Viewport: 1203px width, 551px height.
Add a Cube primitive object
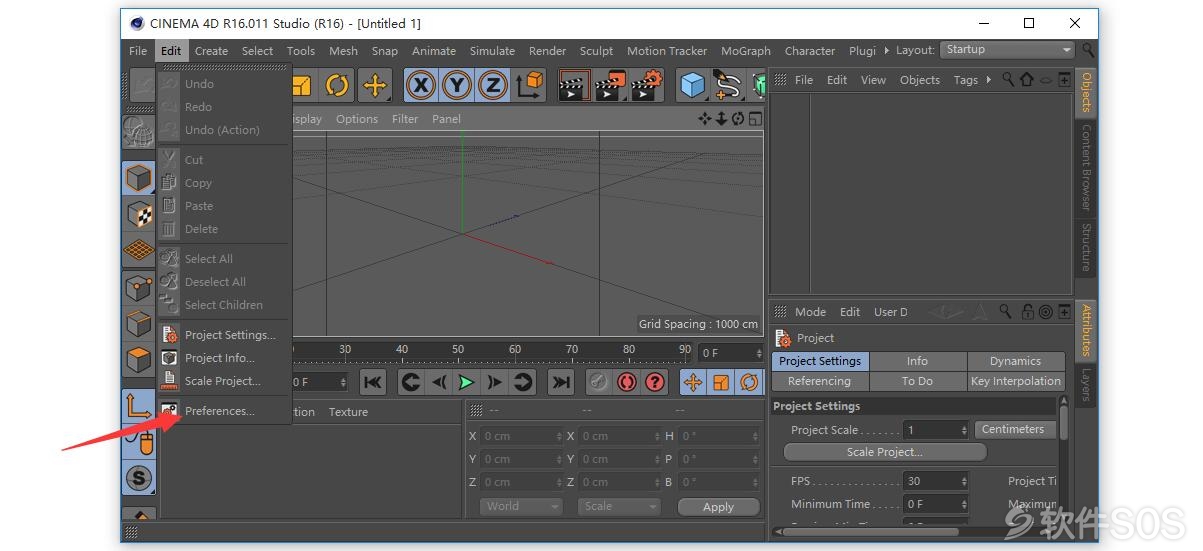pyautogui.click(x=692, y=86)
